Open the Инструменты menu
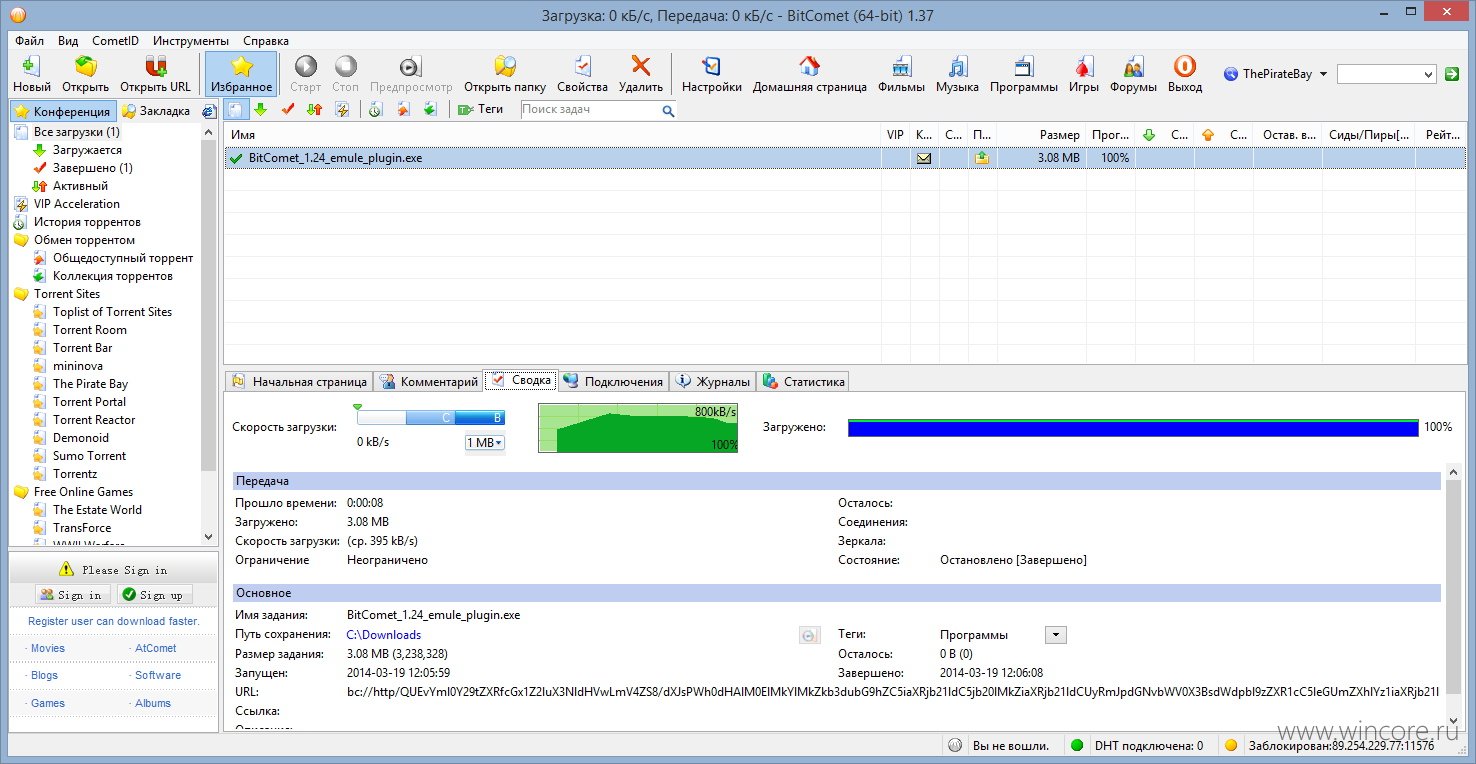 [x=191, y=41]
